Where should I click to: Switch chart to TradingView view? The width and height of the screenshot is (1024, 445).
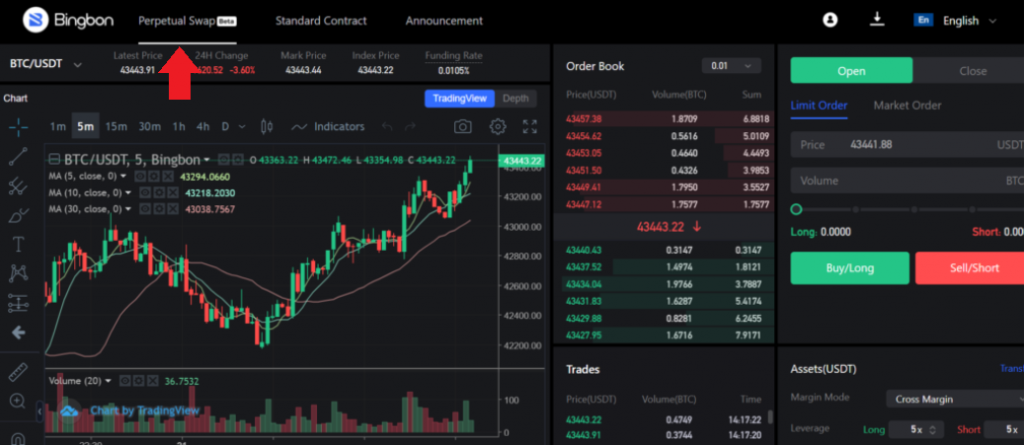(x=460, y=99)
